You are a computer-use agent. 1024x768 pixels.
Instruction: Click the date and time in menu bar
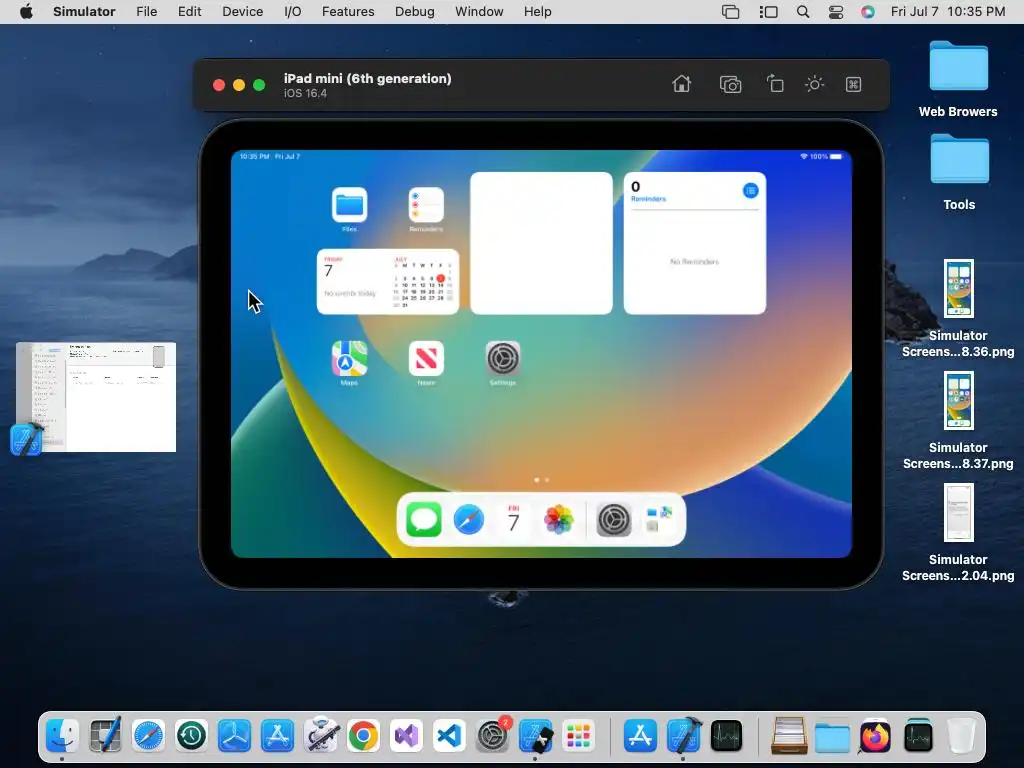click(x=948, y=12)
